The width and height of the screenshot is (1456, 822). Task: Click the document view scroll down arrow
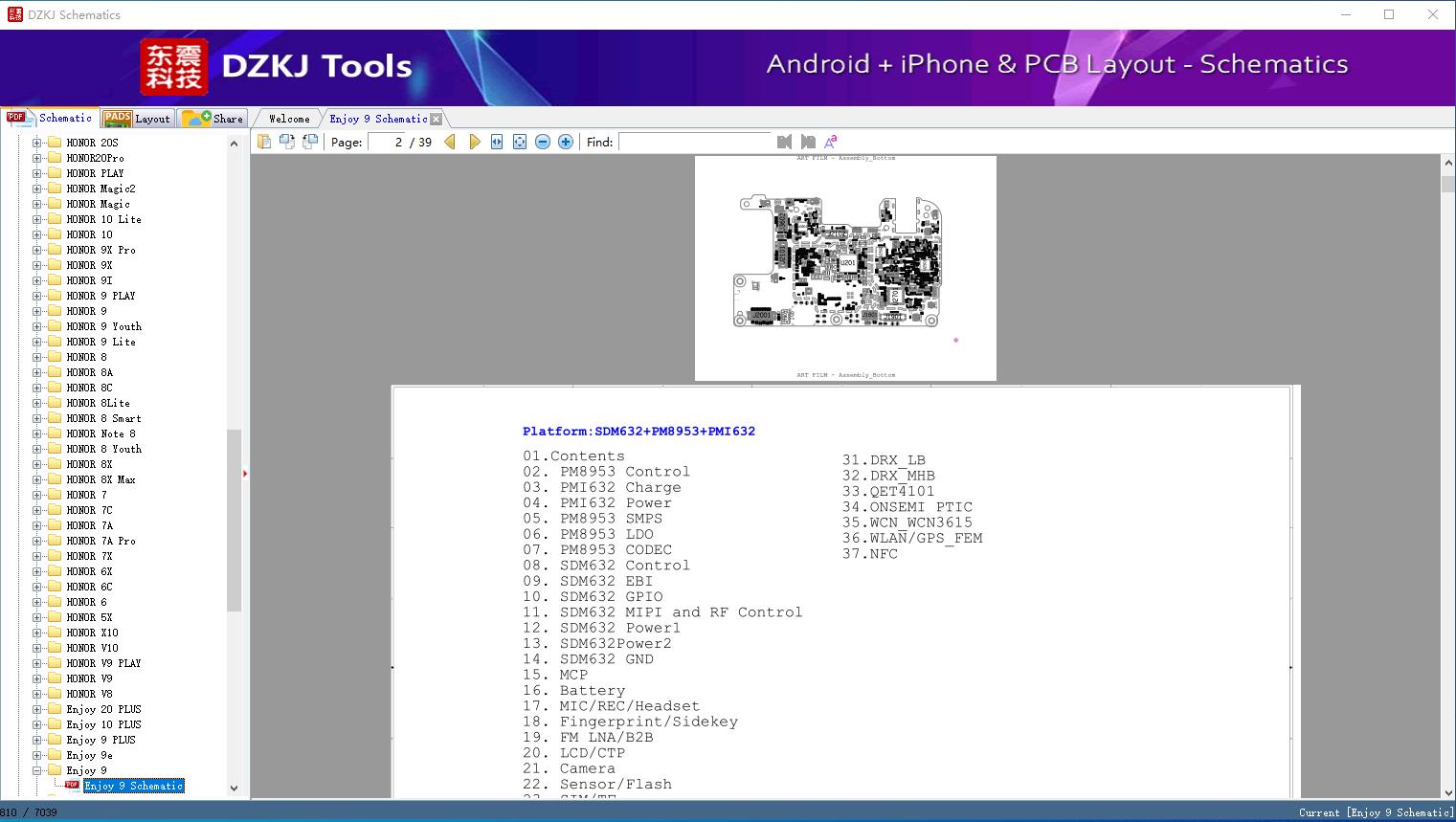[x=1447, y=790]
